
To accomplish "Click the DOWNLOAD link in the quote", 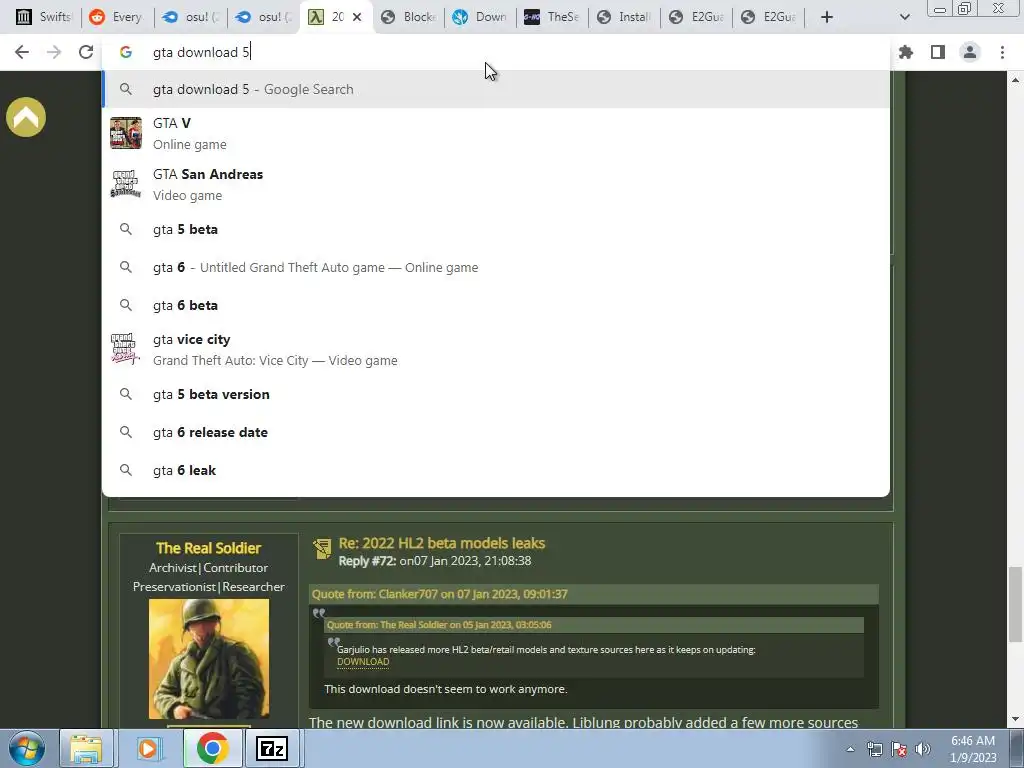I will 363,662.
